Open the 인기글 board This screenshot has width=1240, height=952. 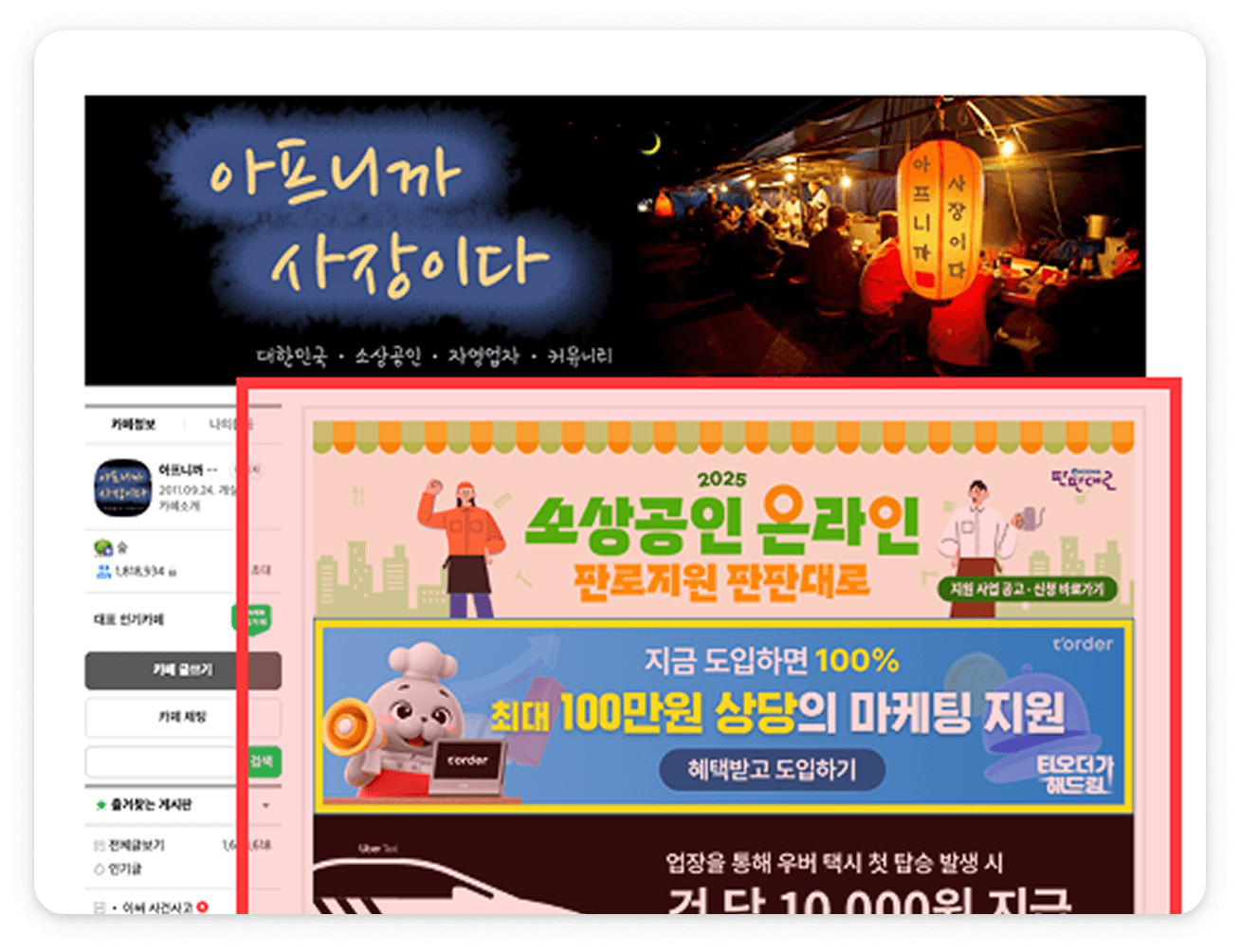point(124,869)
